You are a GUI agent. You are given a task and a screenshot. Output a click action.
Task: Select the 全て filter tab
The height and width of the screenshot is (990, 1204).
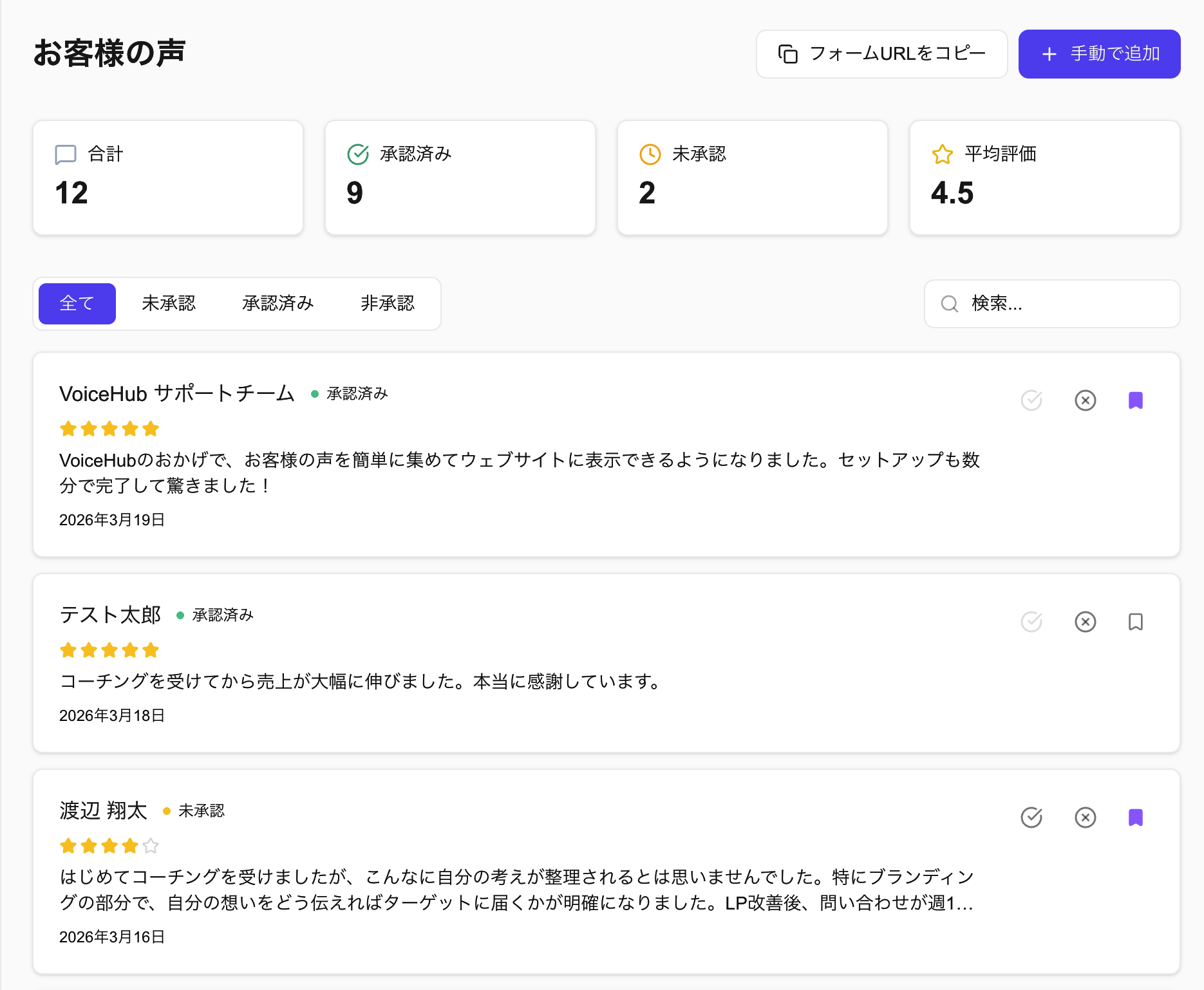[x=76, y=303]
